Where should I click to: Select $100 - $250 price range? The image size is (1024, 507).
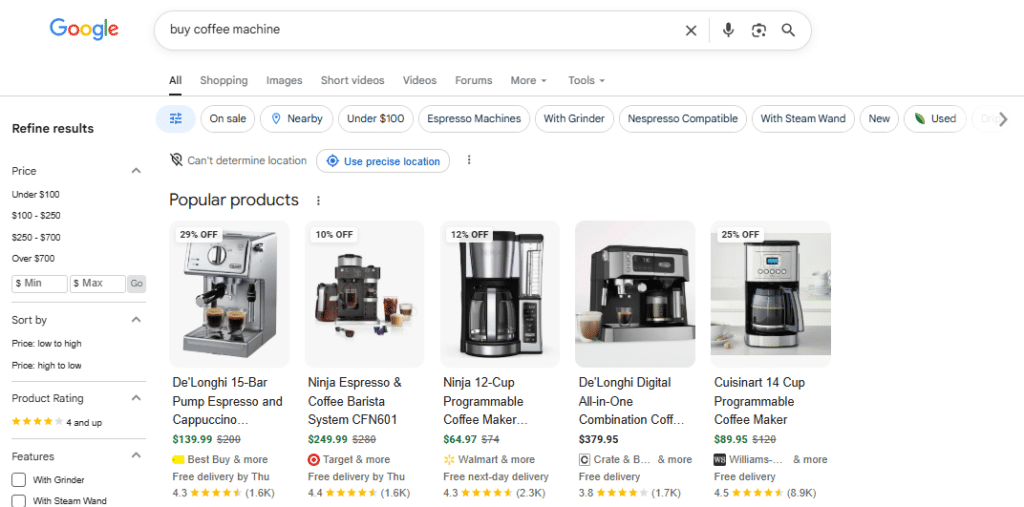pos(36,216)
